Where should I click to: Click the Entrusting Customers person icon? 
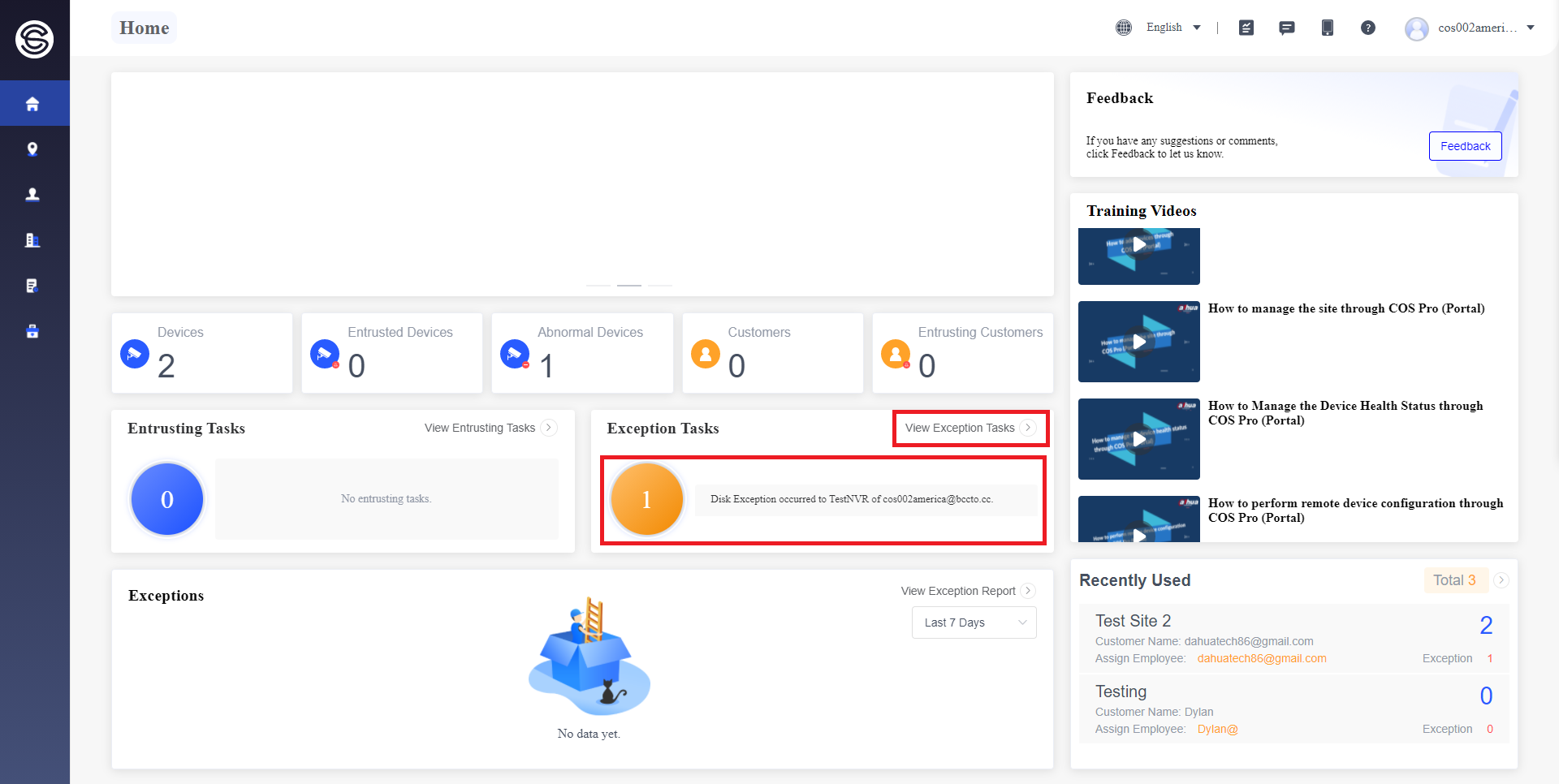tap(896, 354)
